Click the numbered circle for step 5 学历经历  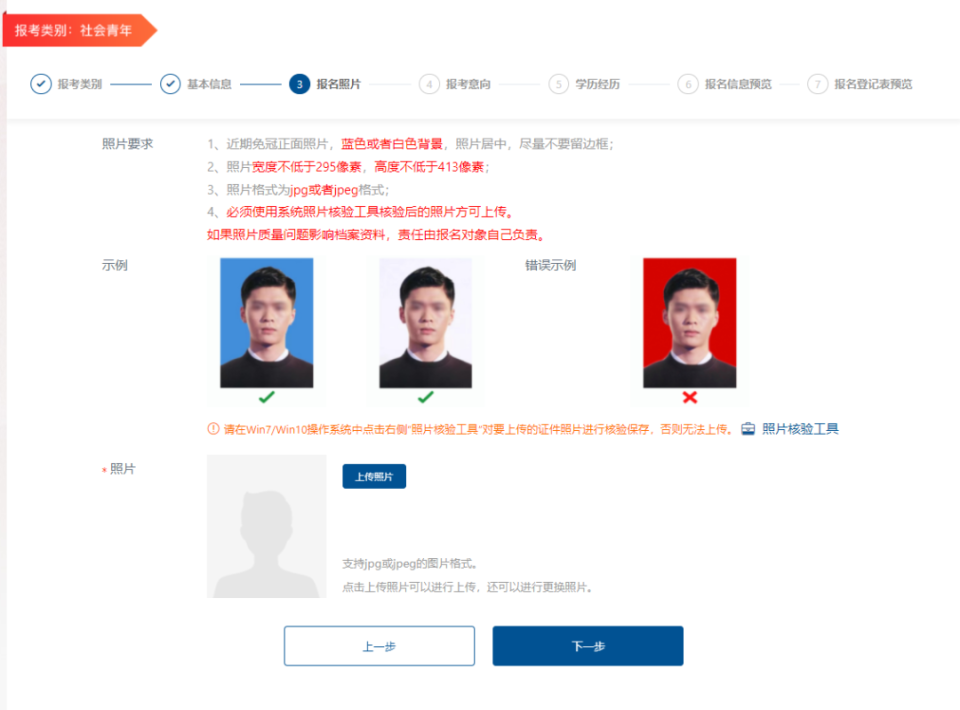(x=558, y=84)
